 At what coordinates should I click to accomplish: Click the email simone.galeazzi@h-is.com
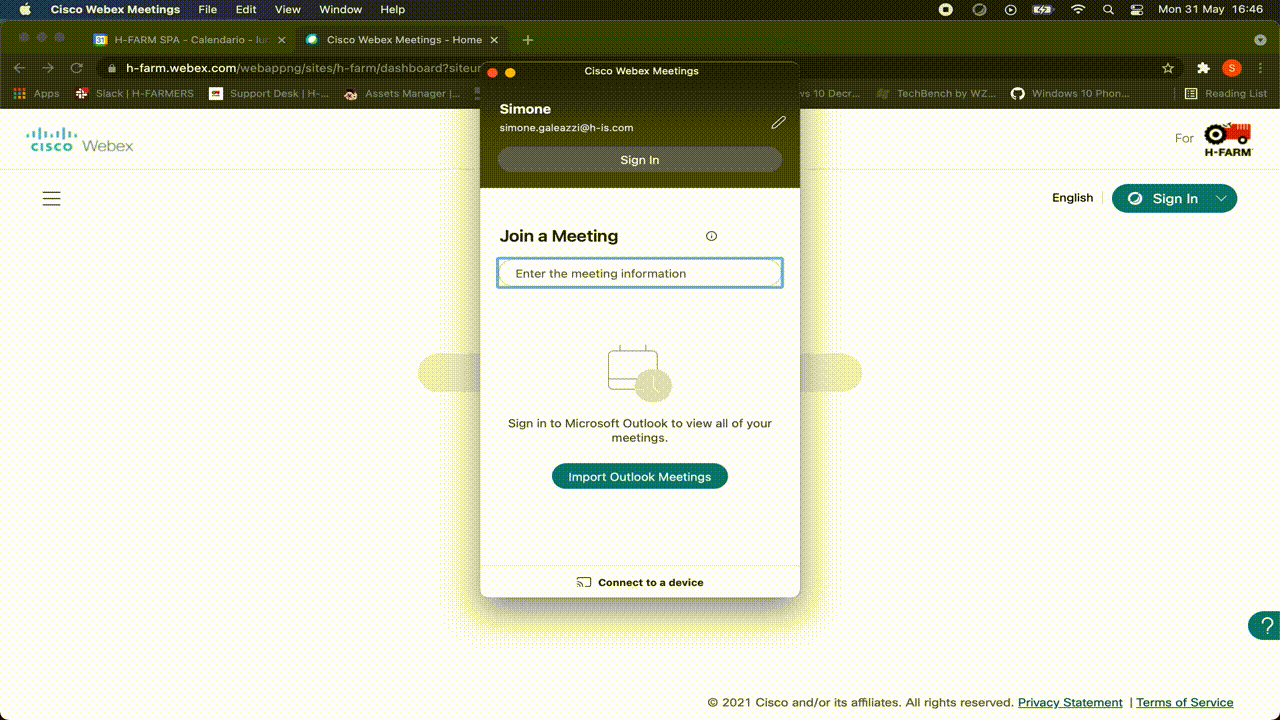coord(566,128)
